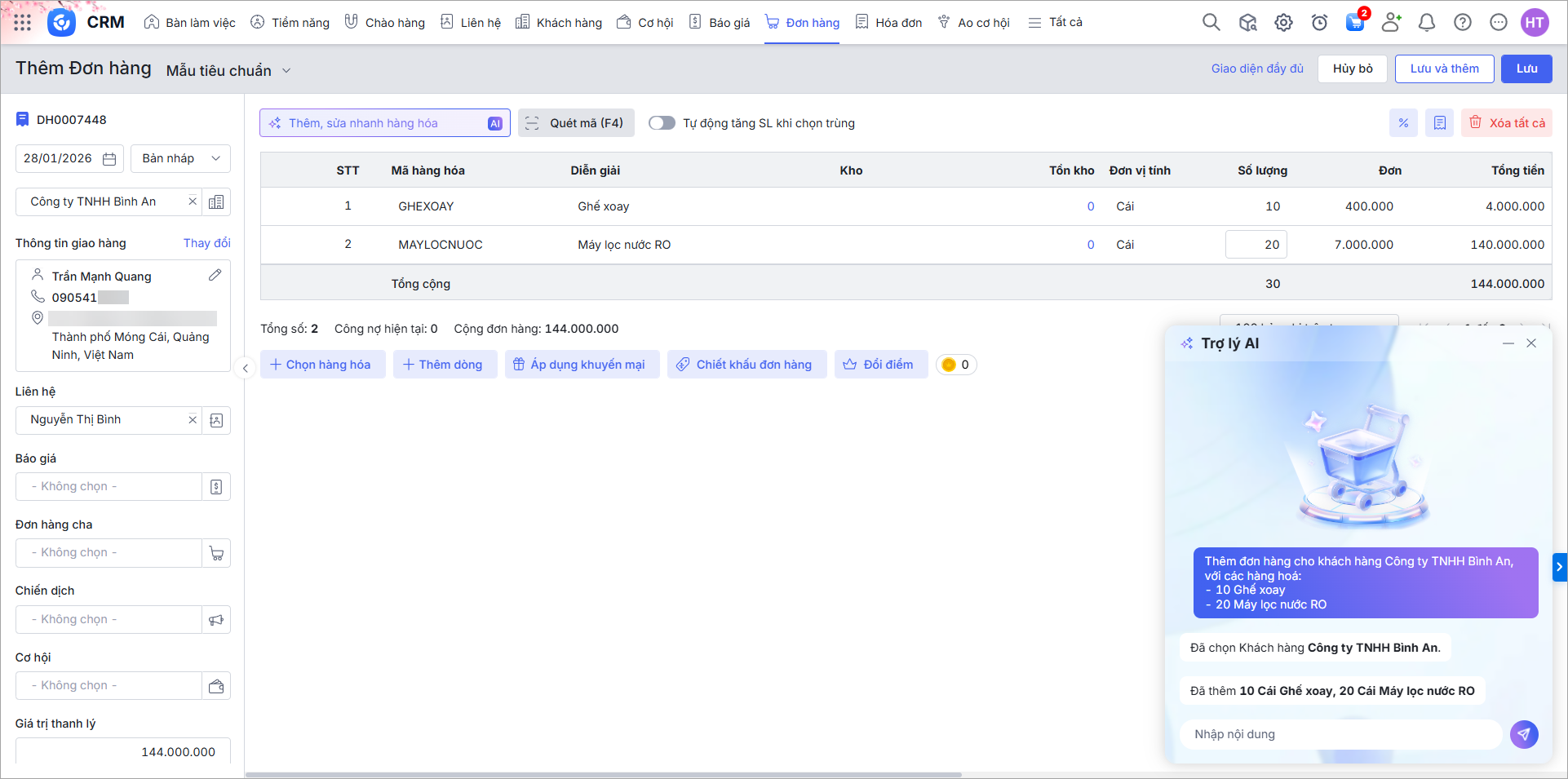This screenshot has width=1568, height=779.
Task: Click the apps grid launcher icon
Action: (23, 23)
